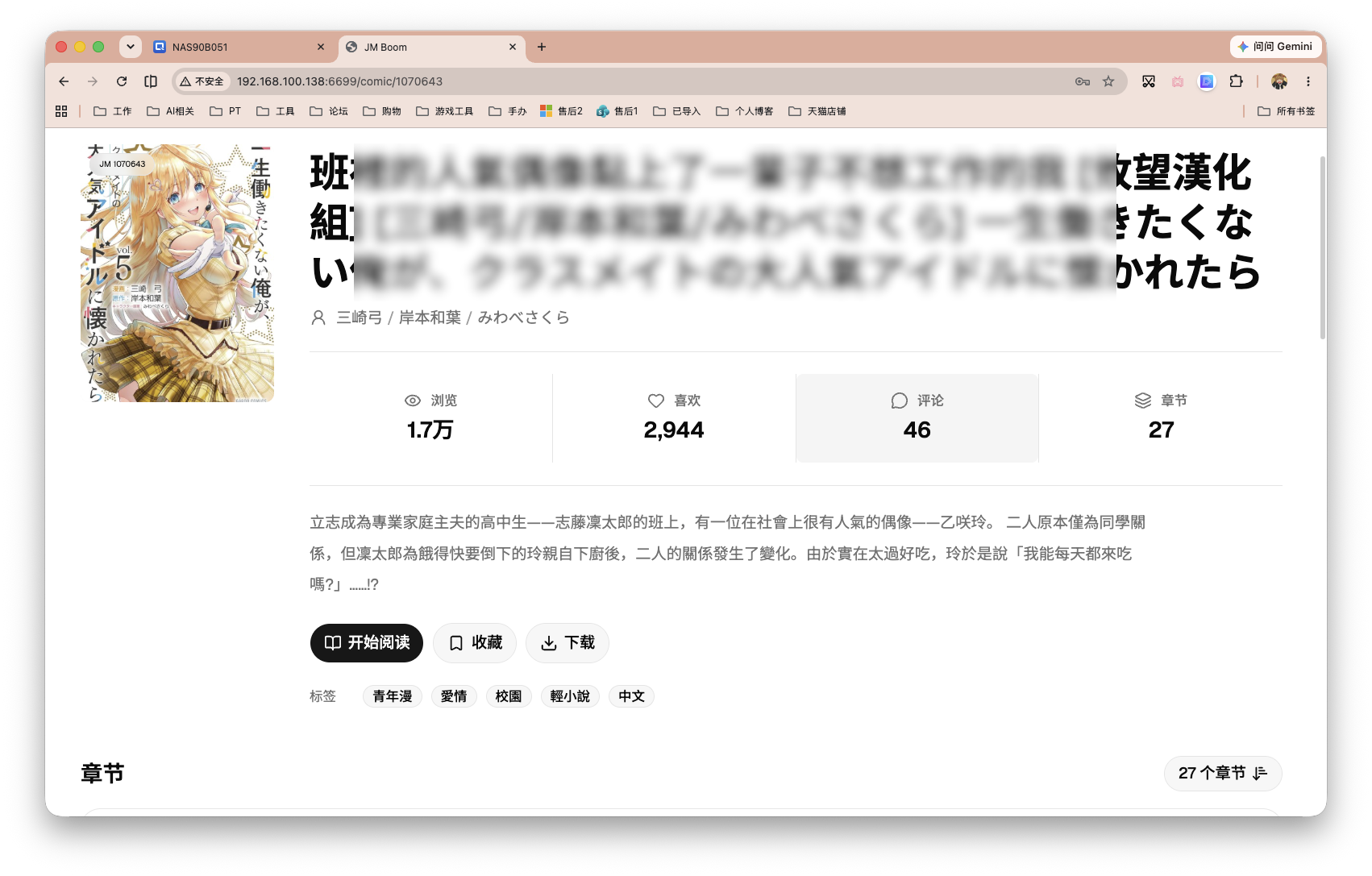The height and width of the screenshot is (876, 1372).
Task: Click the 下载 download button
Action: 568,643
